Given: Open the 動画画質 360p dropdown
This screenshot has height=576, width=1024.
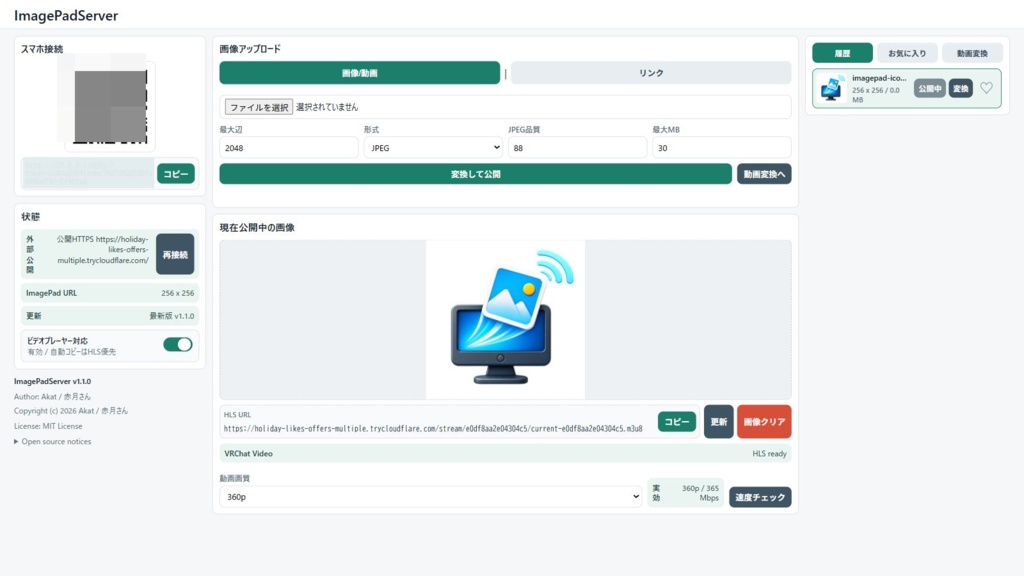Looking at the screenshot, I should 431,497.
